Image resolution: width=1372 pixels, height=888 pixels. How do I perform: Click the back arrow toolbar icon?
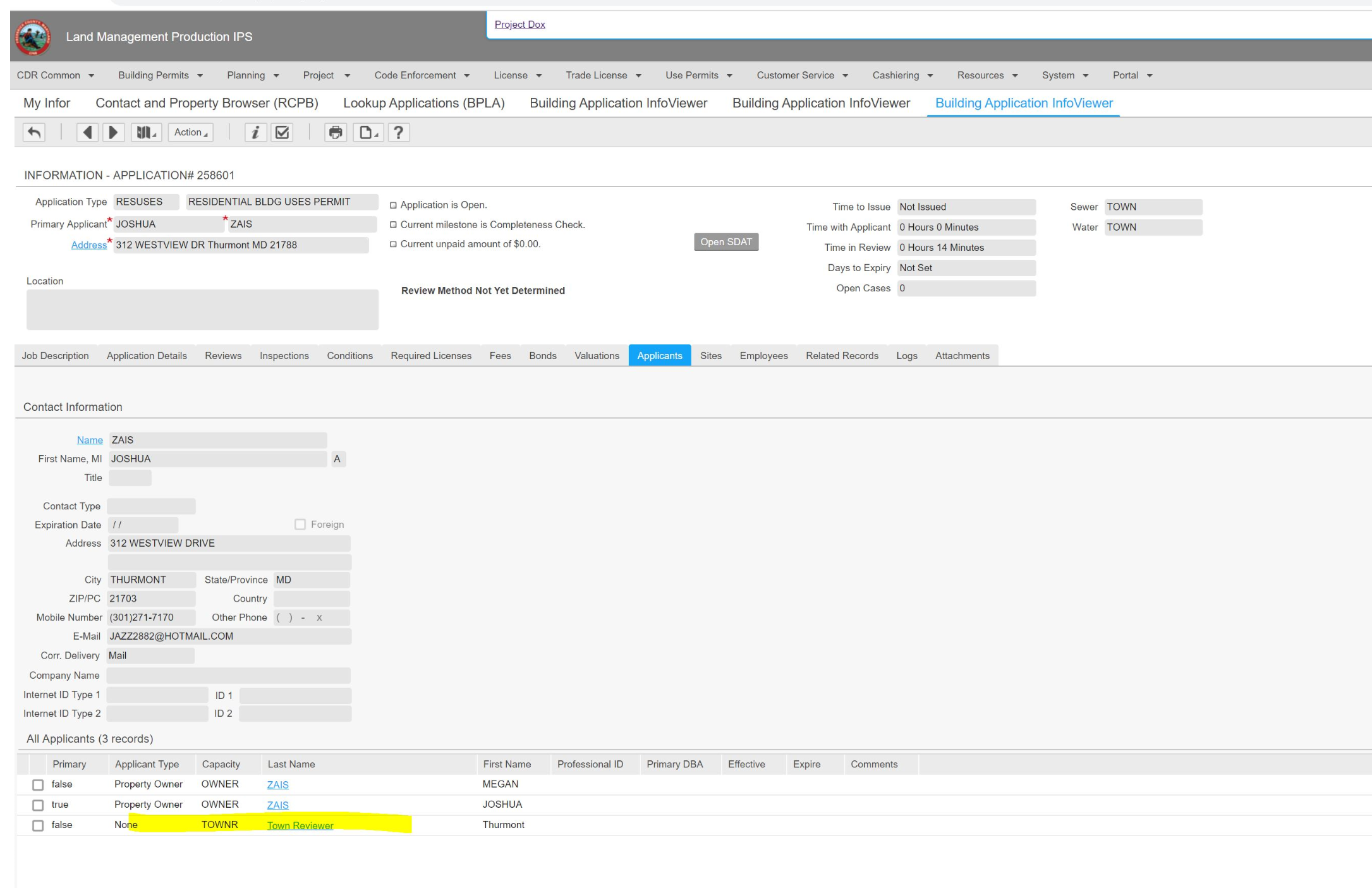pos(34,132)
